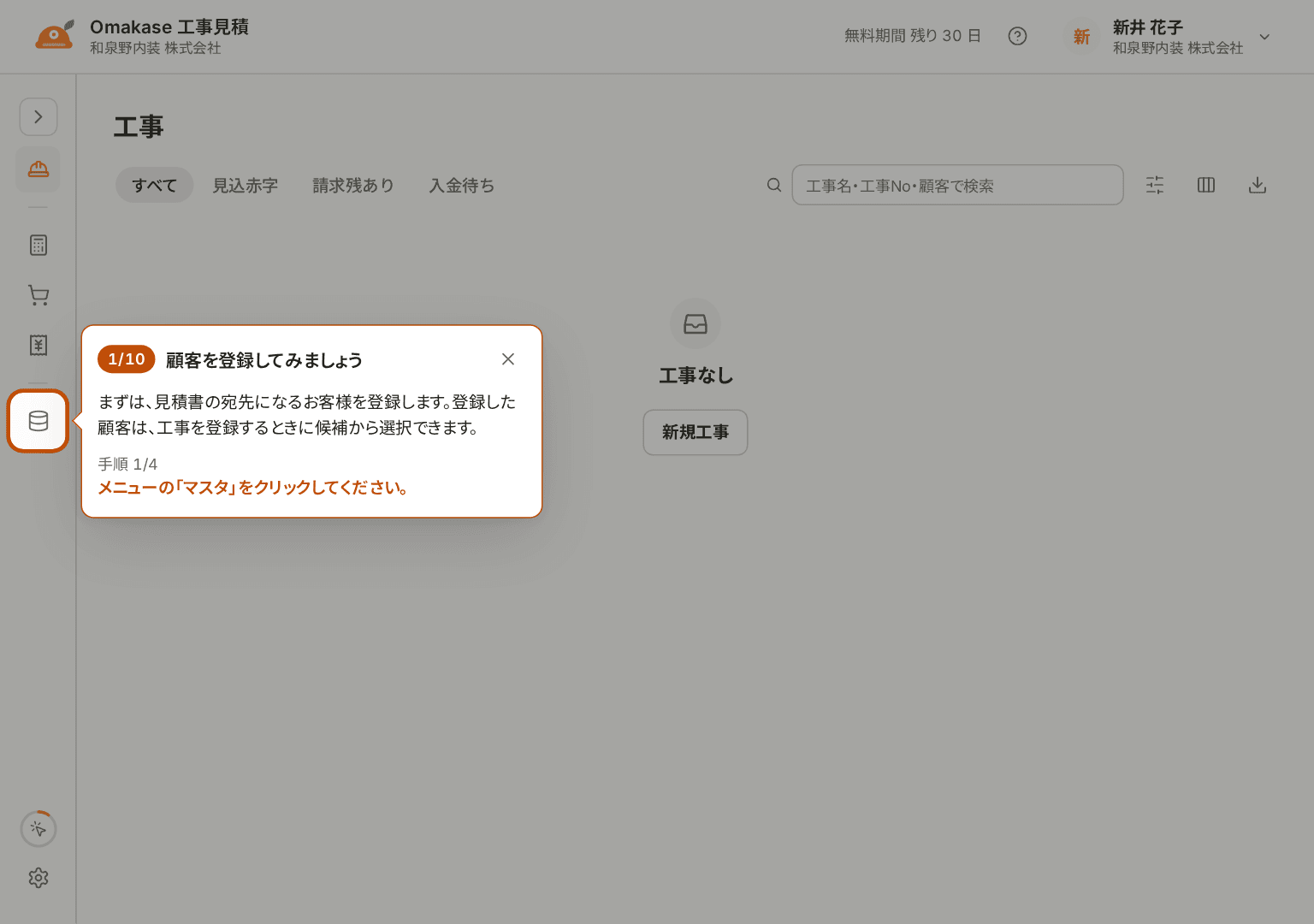Expand the sidebar with the chevron button
This screenshot has width=1314, height=924.
[x=38, y=116]
